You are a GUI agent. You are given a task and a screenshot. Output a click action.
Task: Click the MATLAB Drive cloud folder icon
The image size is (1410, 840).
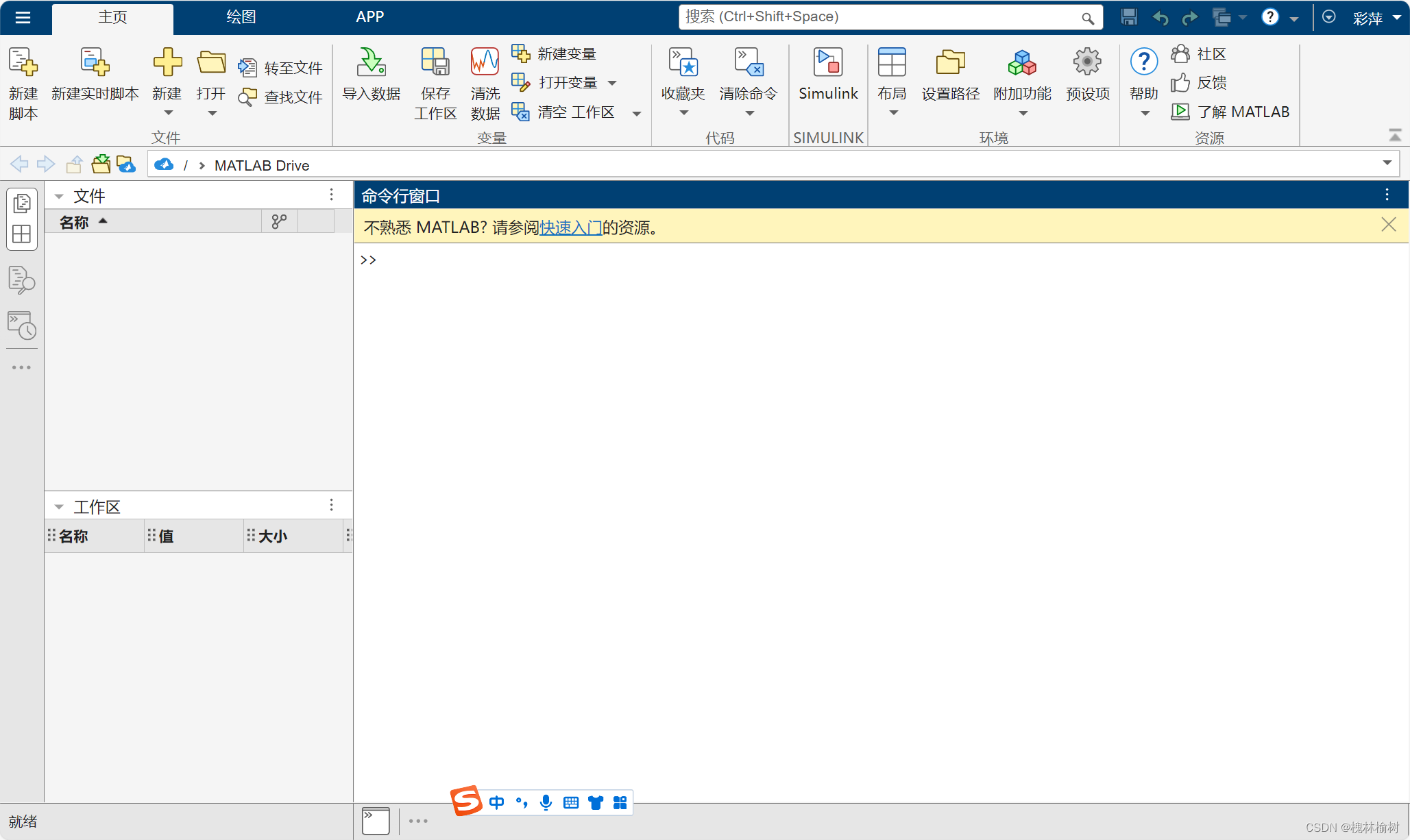pyautogui.click(x=126, y=164)
